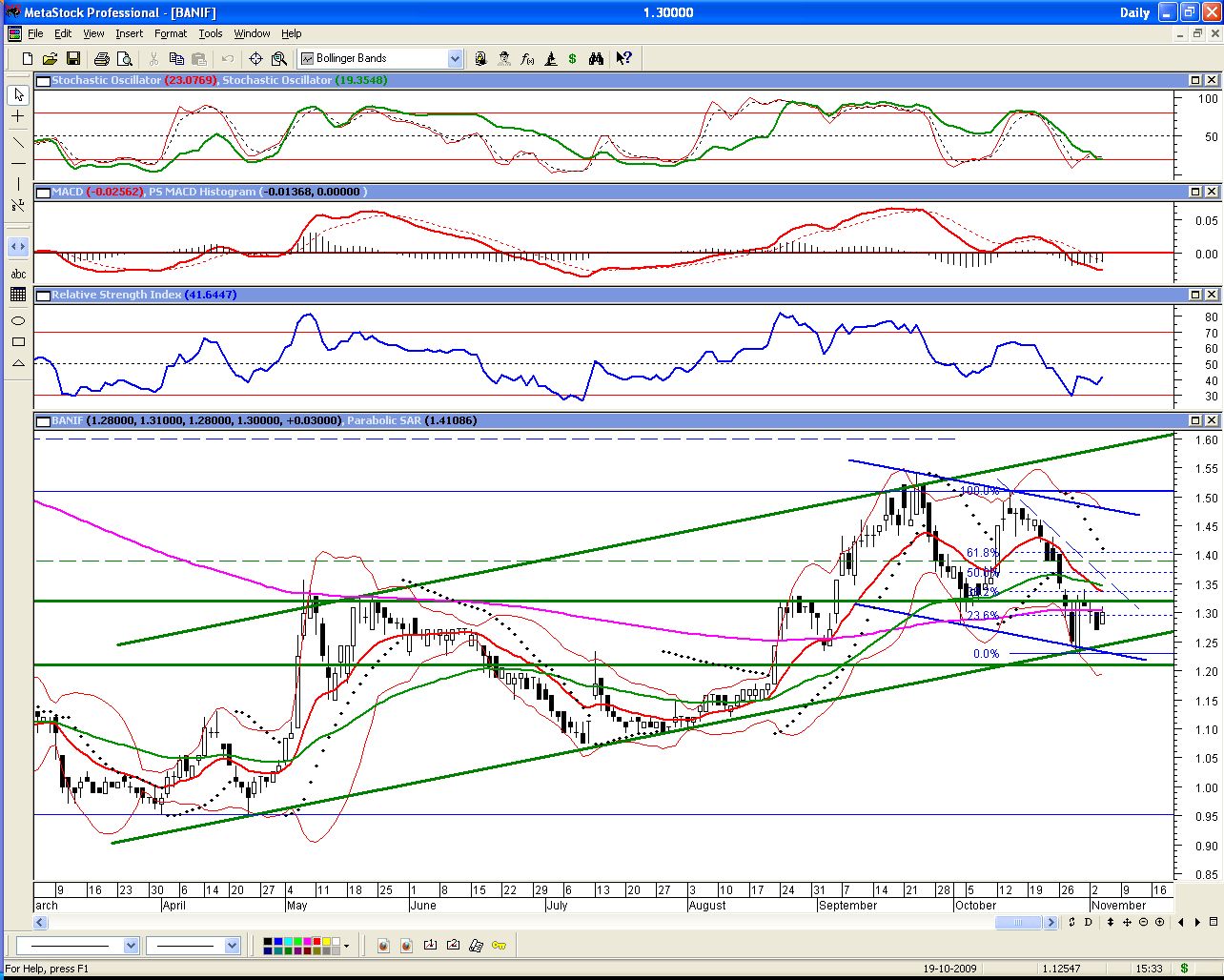Viewport: 1224px width, 980px height.
Task: Toggle the BANIF price panel title checkbox
Action: point(43,420)
